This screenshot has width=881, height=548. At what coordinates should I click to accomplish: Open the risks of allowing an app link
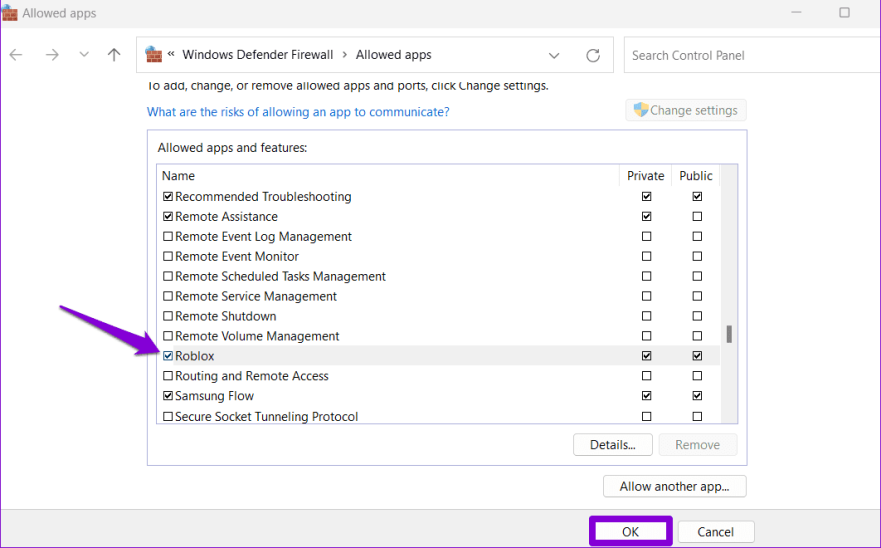click(x=298, y=112)
